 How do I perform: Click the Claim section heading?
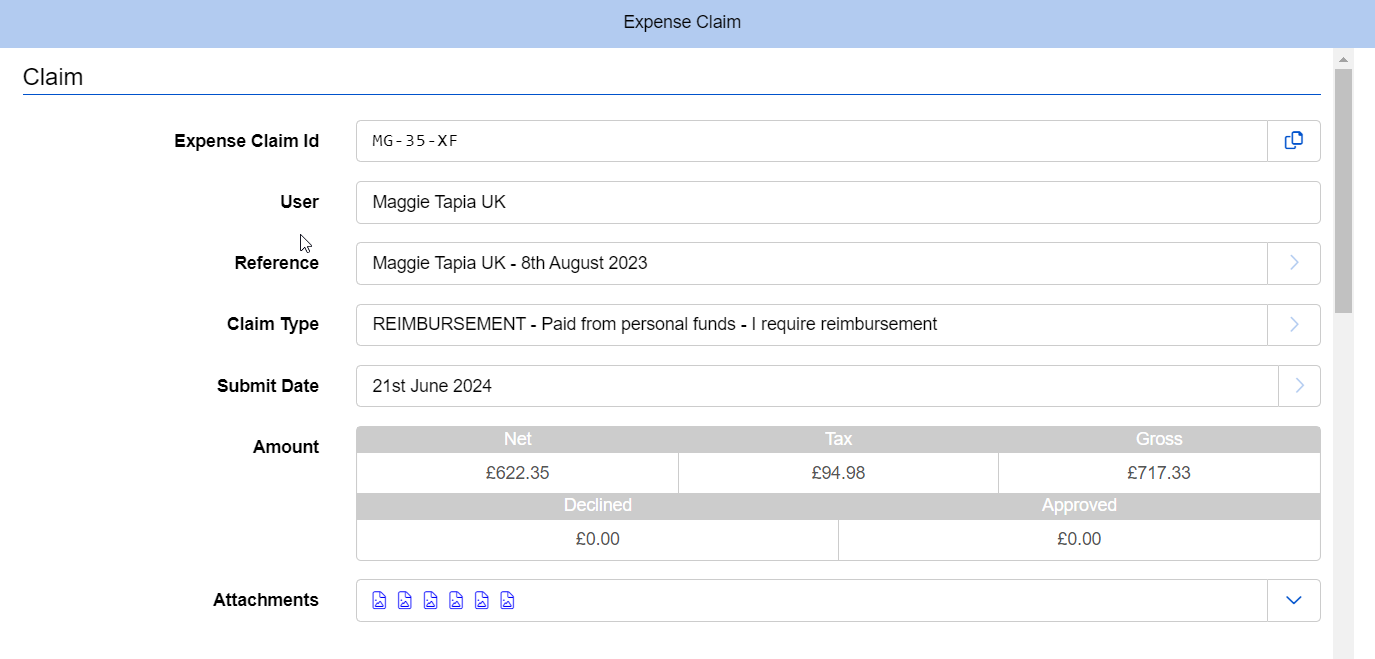click(53, 77)
